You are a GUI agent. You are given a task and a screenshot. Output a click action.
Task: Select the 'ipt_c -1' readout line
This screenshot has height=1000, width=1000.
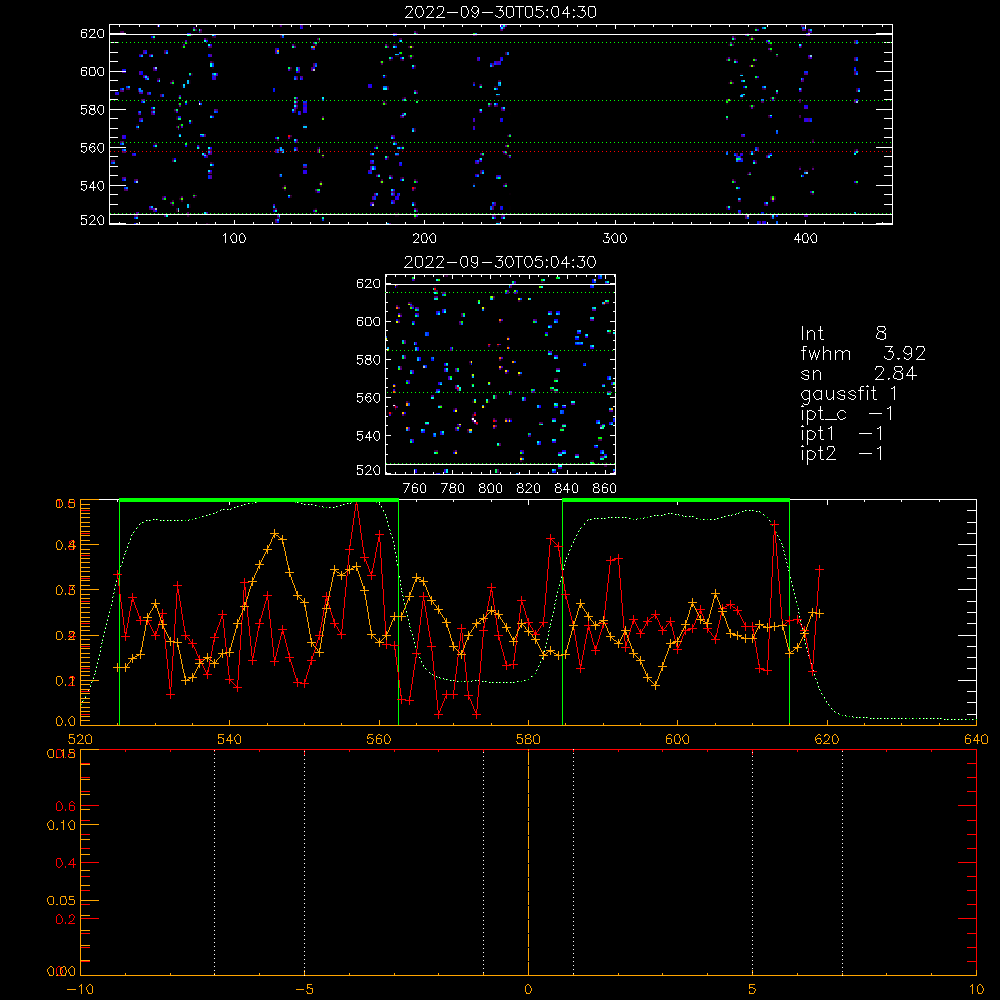coord(847,415)
